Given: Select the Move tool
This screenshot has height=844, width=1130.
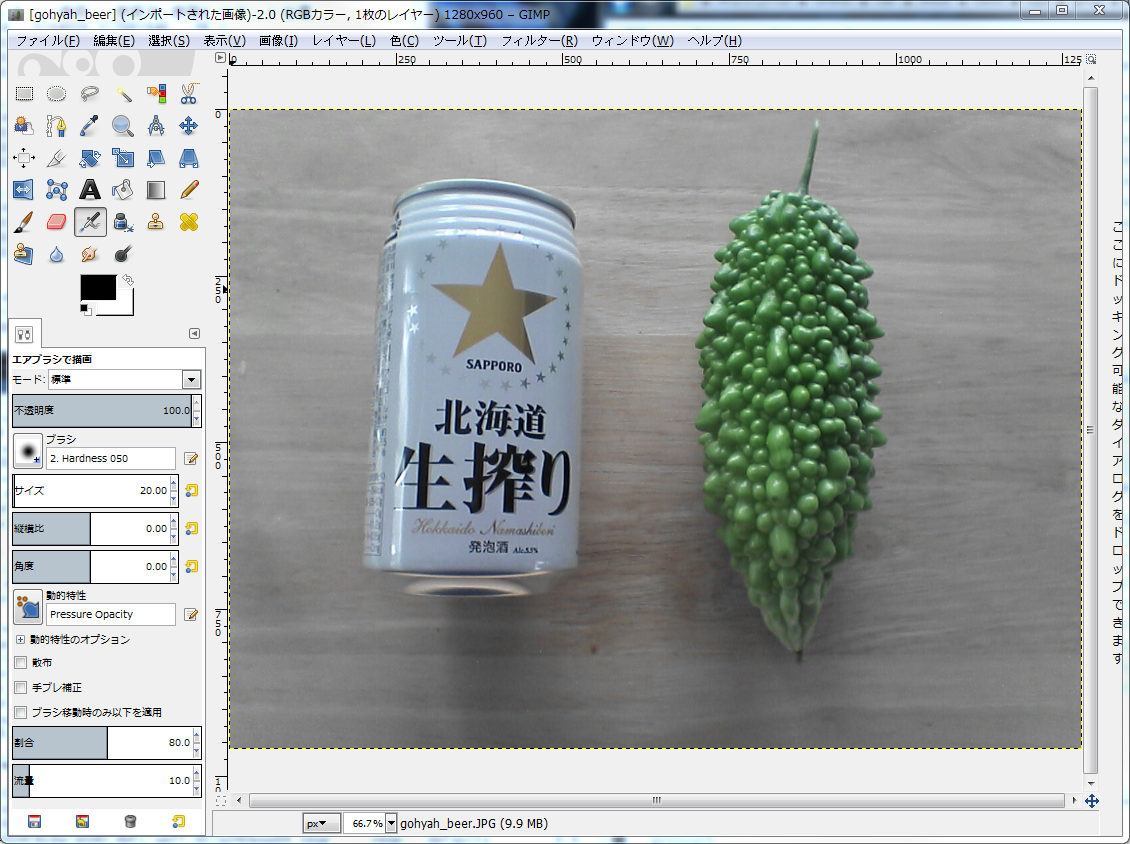Looking at the screenshot, I should [189, 126].
